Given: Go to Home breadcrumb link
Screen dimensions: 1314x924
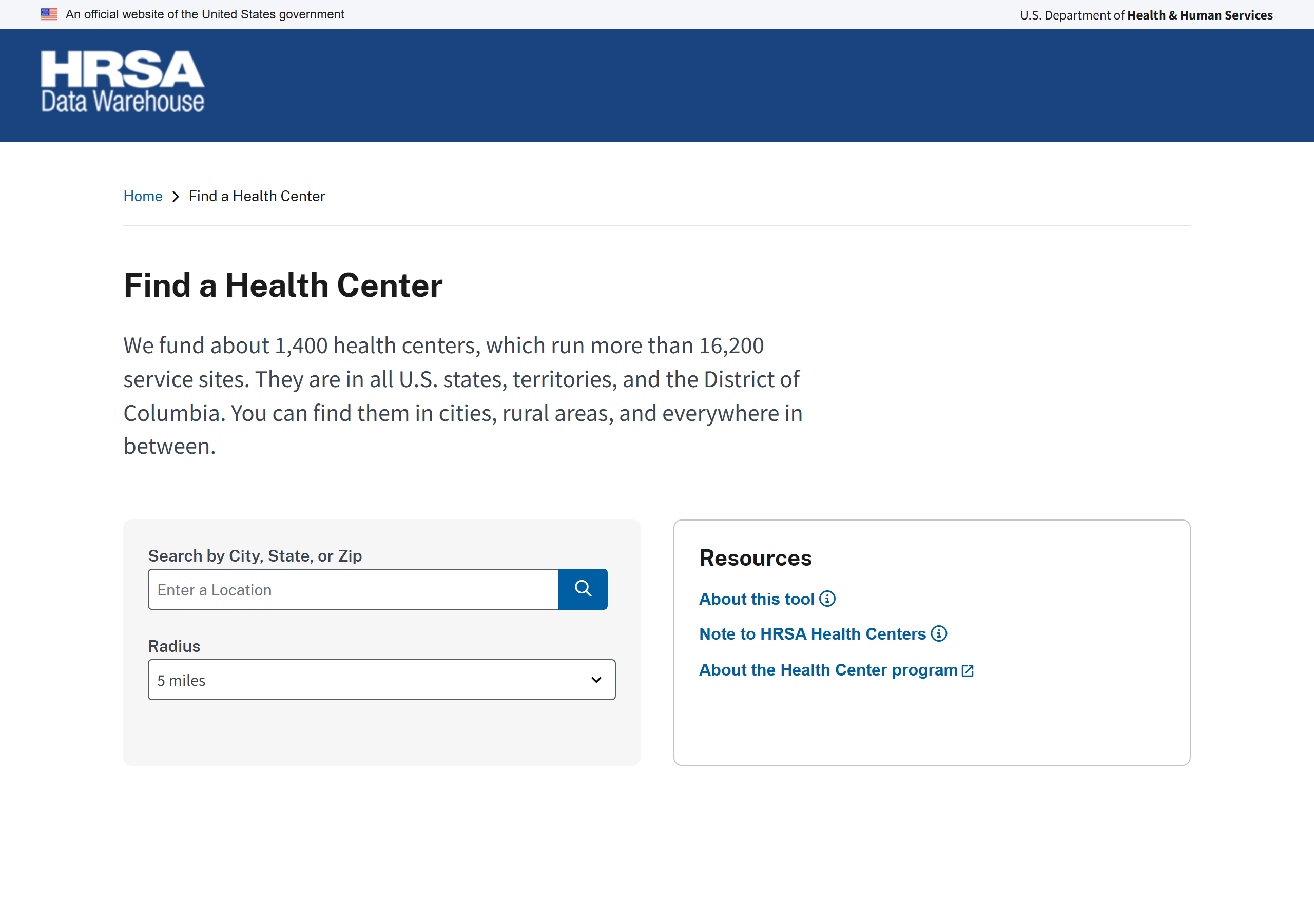Looking at the screenshot, I should click(x=143, y=197).
